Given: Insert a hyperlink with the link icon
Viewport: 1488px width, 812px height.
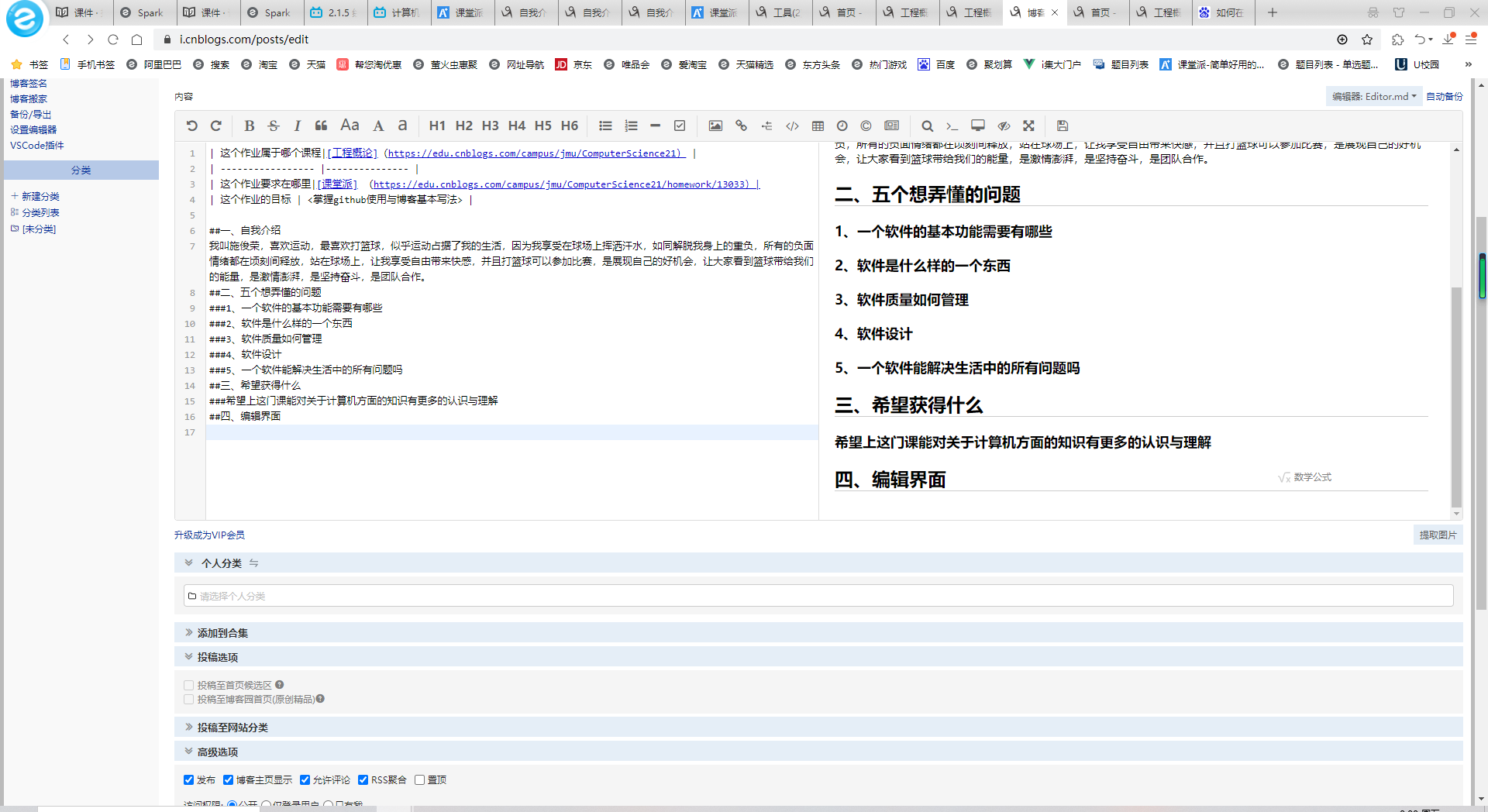Looking at the screenshot, I should tap(741, 126).
